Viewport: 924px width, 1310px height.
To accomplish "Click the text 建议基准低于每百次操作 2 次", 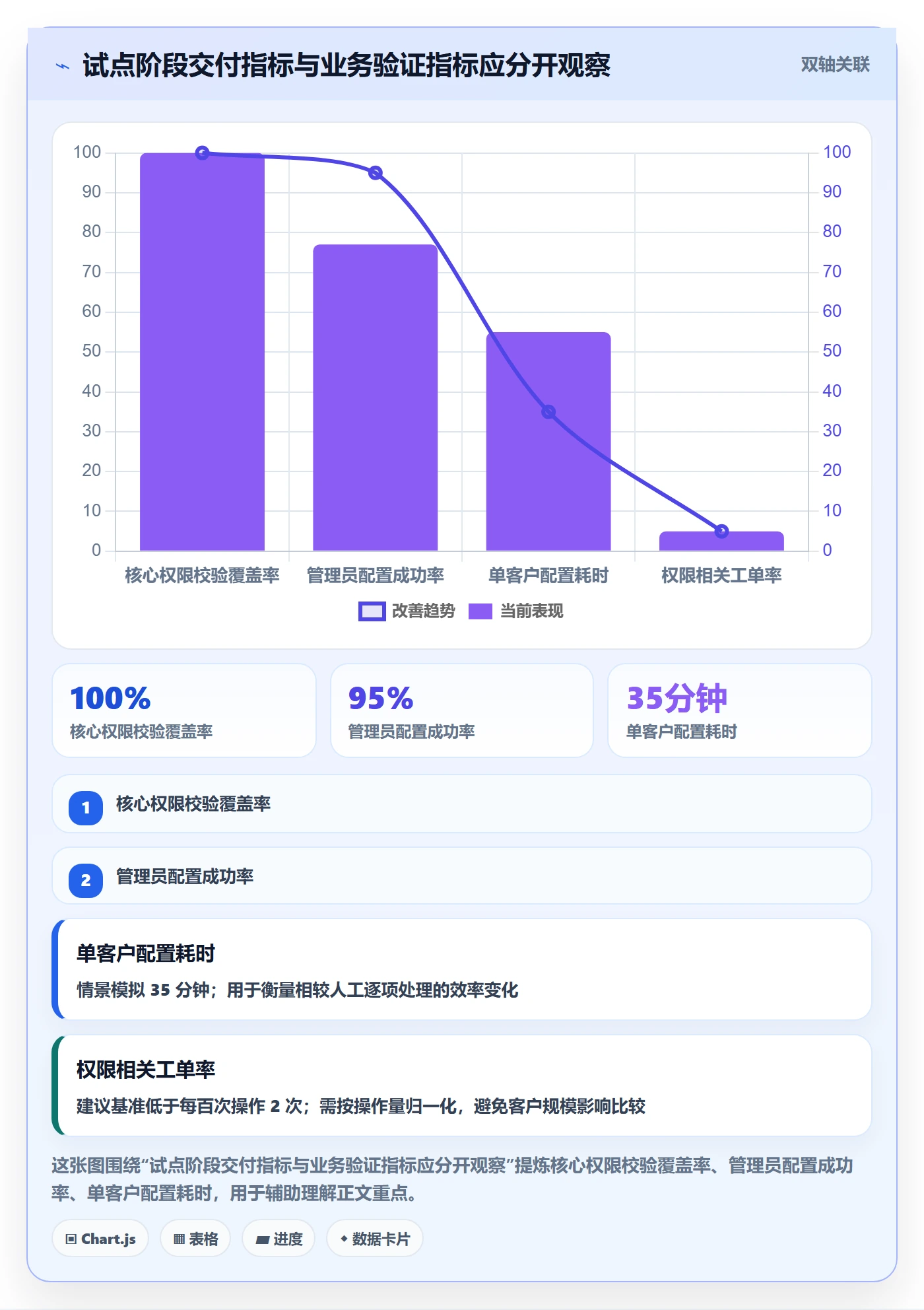I will (189, 1106).
